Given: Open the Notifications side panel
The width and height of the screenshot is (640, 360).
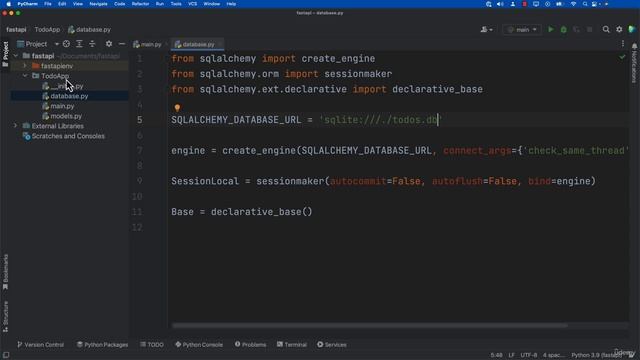Looking at the screenshot, I should 634,62.
